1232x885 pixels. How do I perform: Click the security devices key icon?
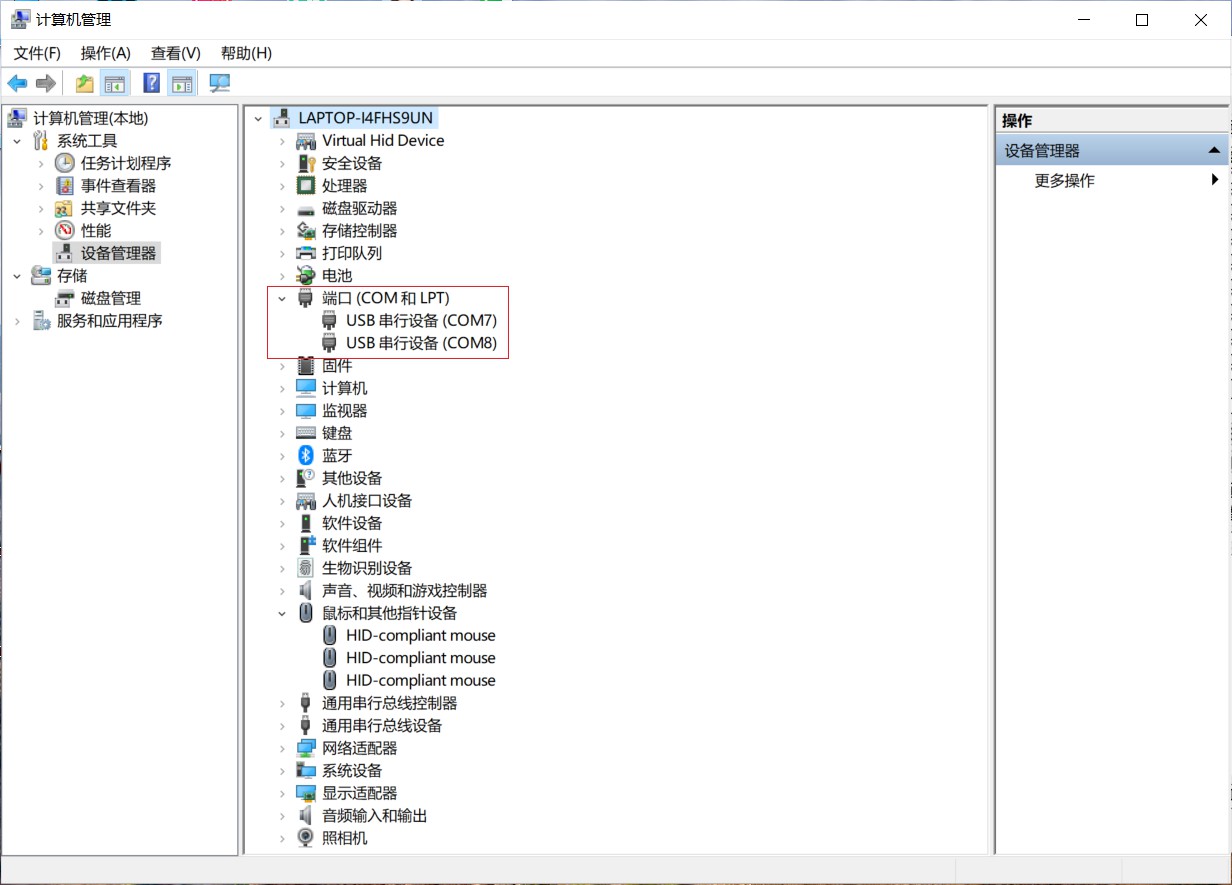(x=306, y=163)
